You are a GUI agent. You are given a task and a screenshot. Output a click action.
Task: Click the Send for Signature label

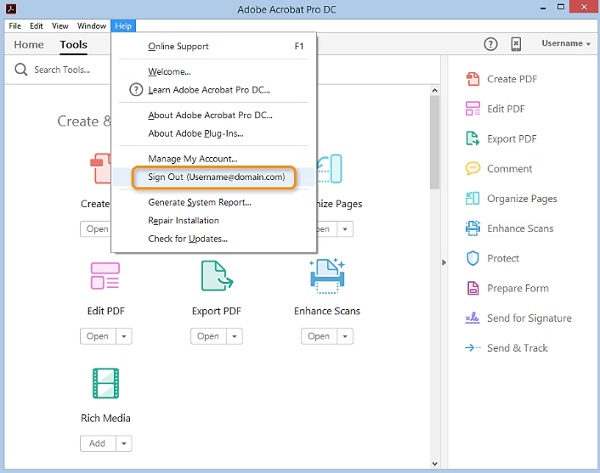pyautogui.click(x=529, y=318)
